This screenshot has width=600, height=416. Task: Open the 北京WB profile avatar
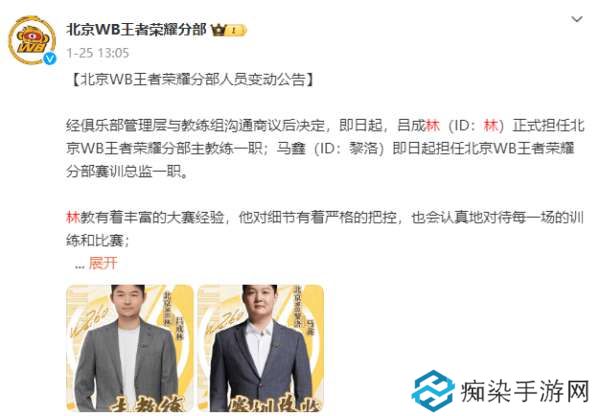[x=32, y=40]
